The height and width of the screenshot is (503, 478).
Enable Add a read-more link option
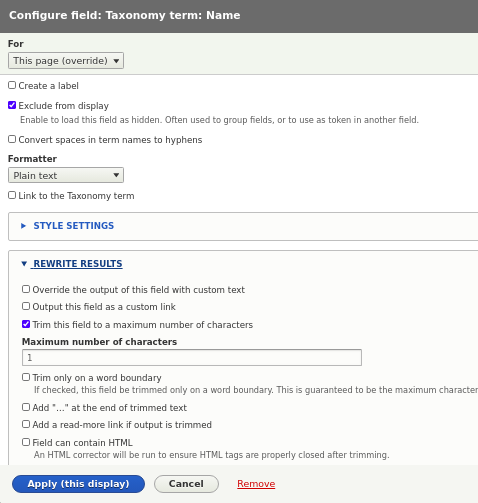point(26,424)
